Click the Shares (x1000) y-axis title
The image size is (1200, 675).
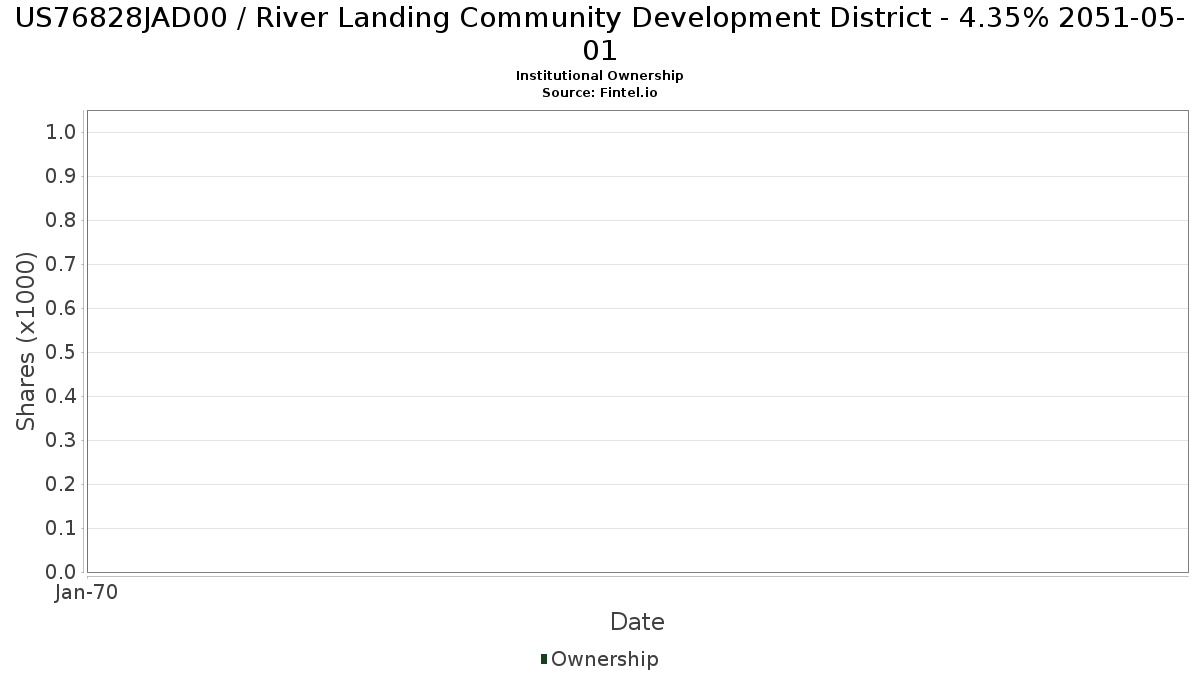26,341
